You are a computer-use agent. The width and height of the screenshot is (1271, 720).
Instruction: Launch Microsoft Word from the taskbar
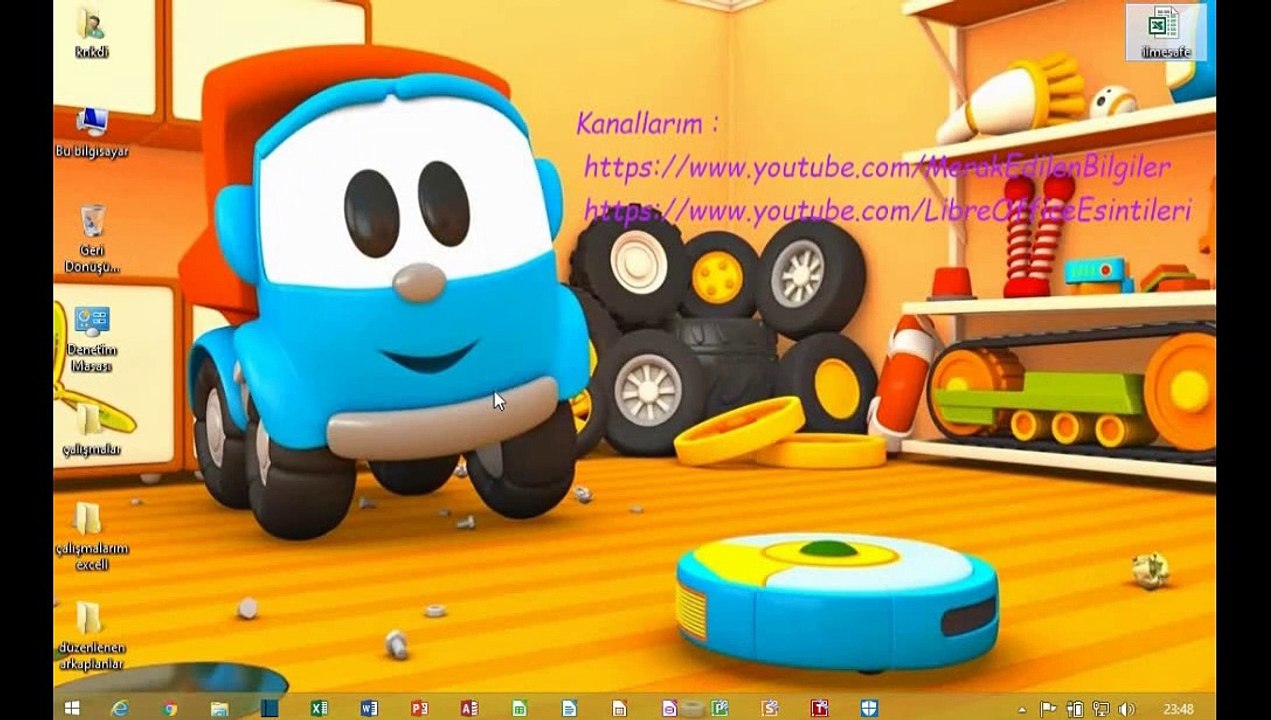coord(369,708)
